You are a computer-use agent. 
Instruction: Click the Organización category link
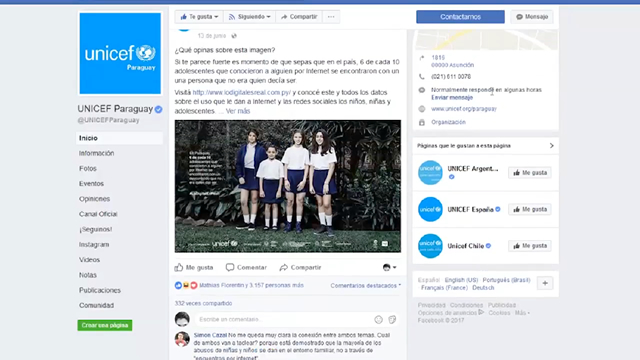(x=448, y=122)
